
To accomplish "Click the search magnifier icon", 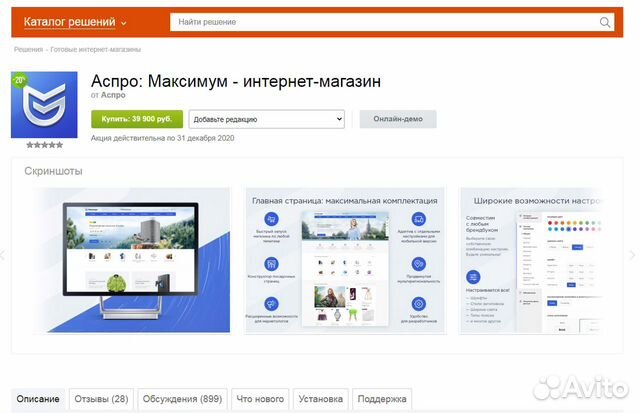I will pos(605,22).
